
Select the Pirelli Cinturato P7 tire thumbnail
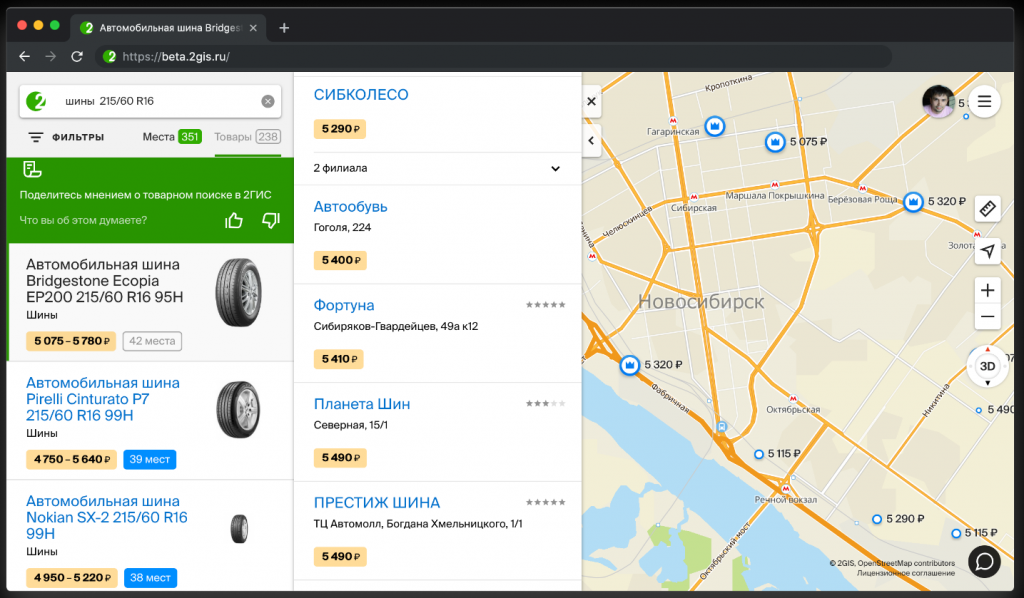coord(238,409)
